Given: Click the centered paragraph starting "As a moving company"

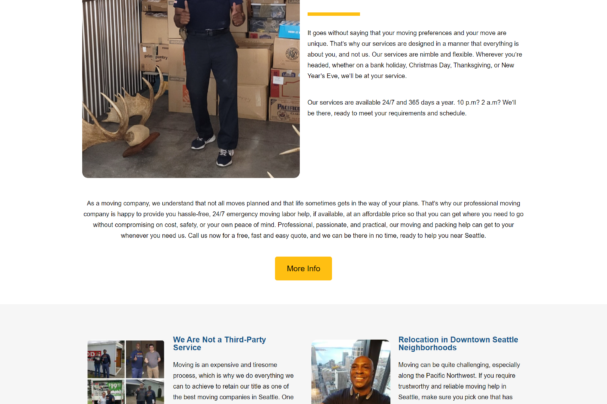Looking at the screenshot, I should 303,219.
